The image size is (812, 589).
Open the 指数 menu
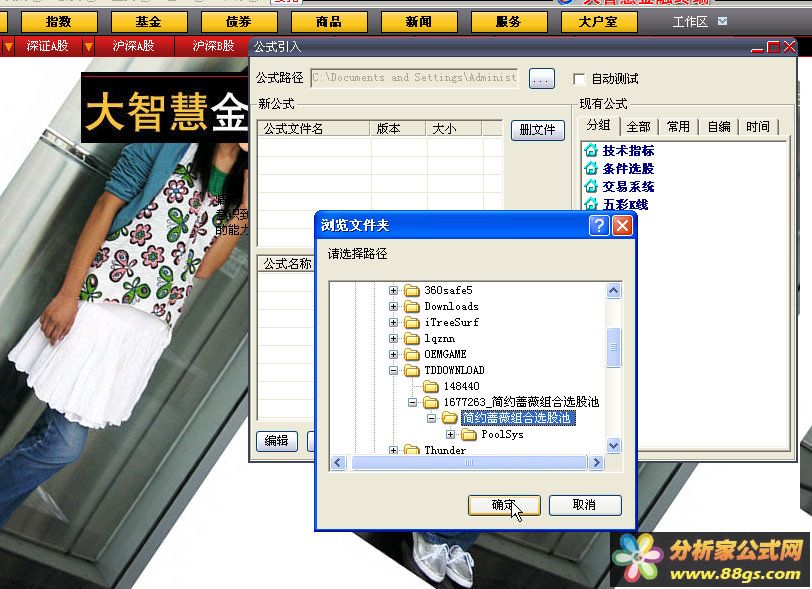point(59,22)
